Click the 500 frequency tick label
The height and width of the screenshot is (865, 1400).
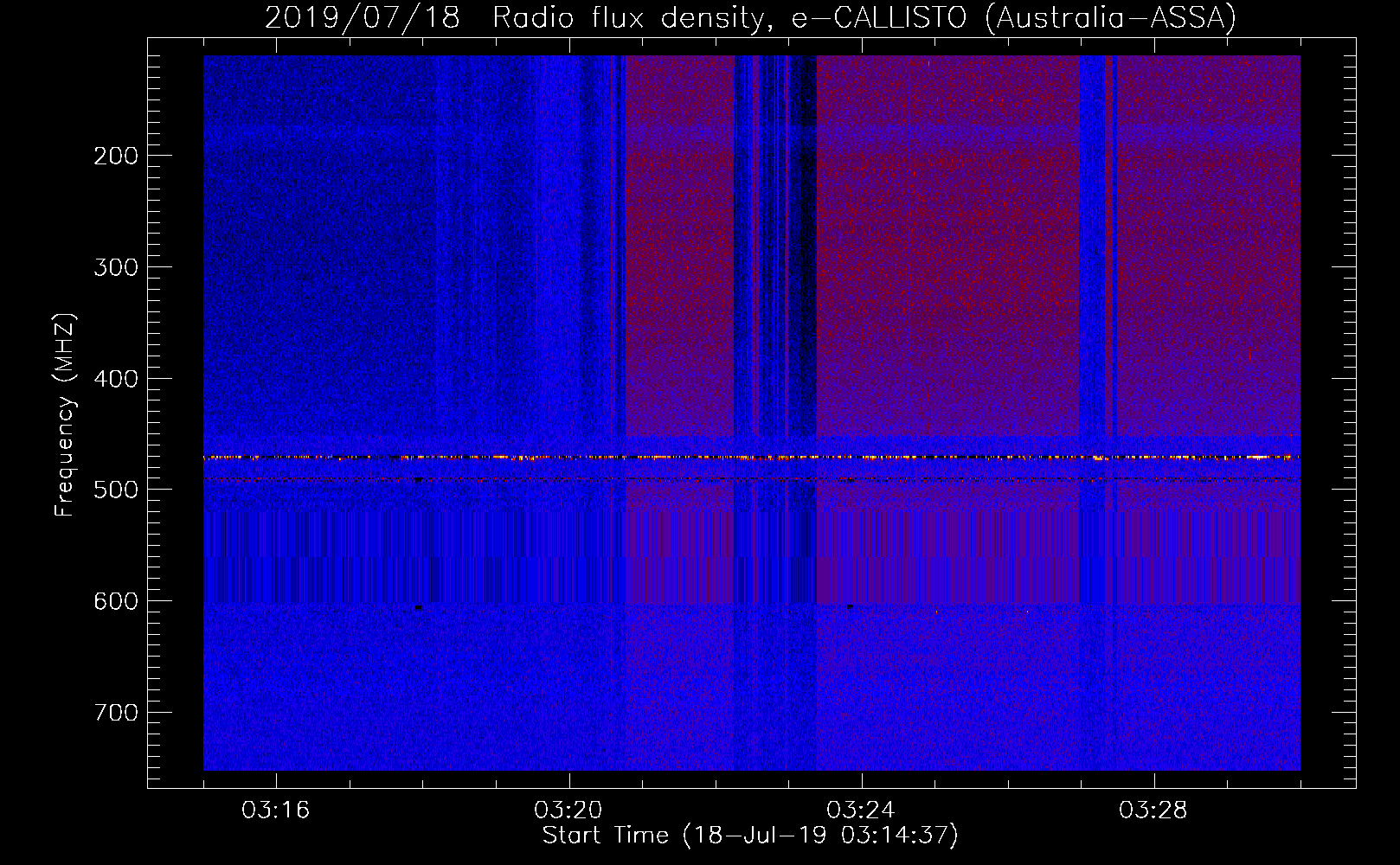click(x=115, y=490)
